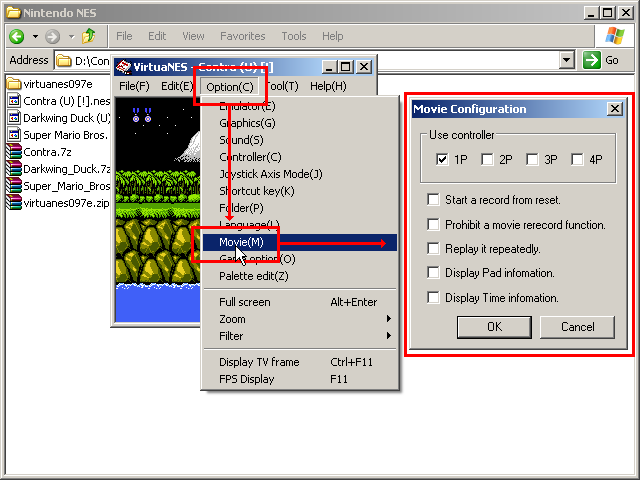Choose FPS Display menu entry
Screen dimensions: 640x480
tap(300, 379)
